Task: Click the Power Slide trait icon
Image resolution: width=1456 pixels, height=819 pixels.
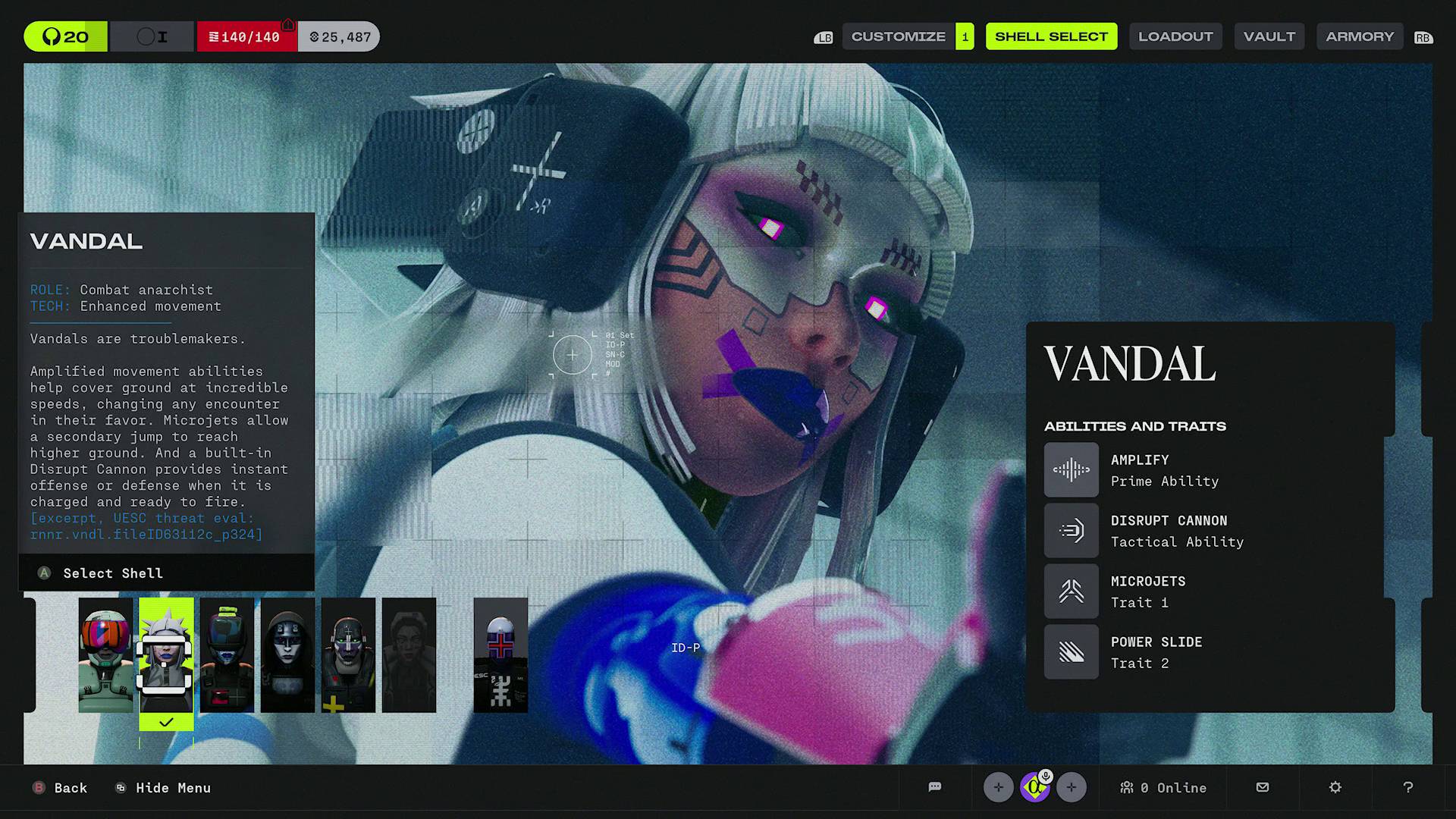Action: pyautogui.click(x=1071, y=652)
